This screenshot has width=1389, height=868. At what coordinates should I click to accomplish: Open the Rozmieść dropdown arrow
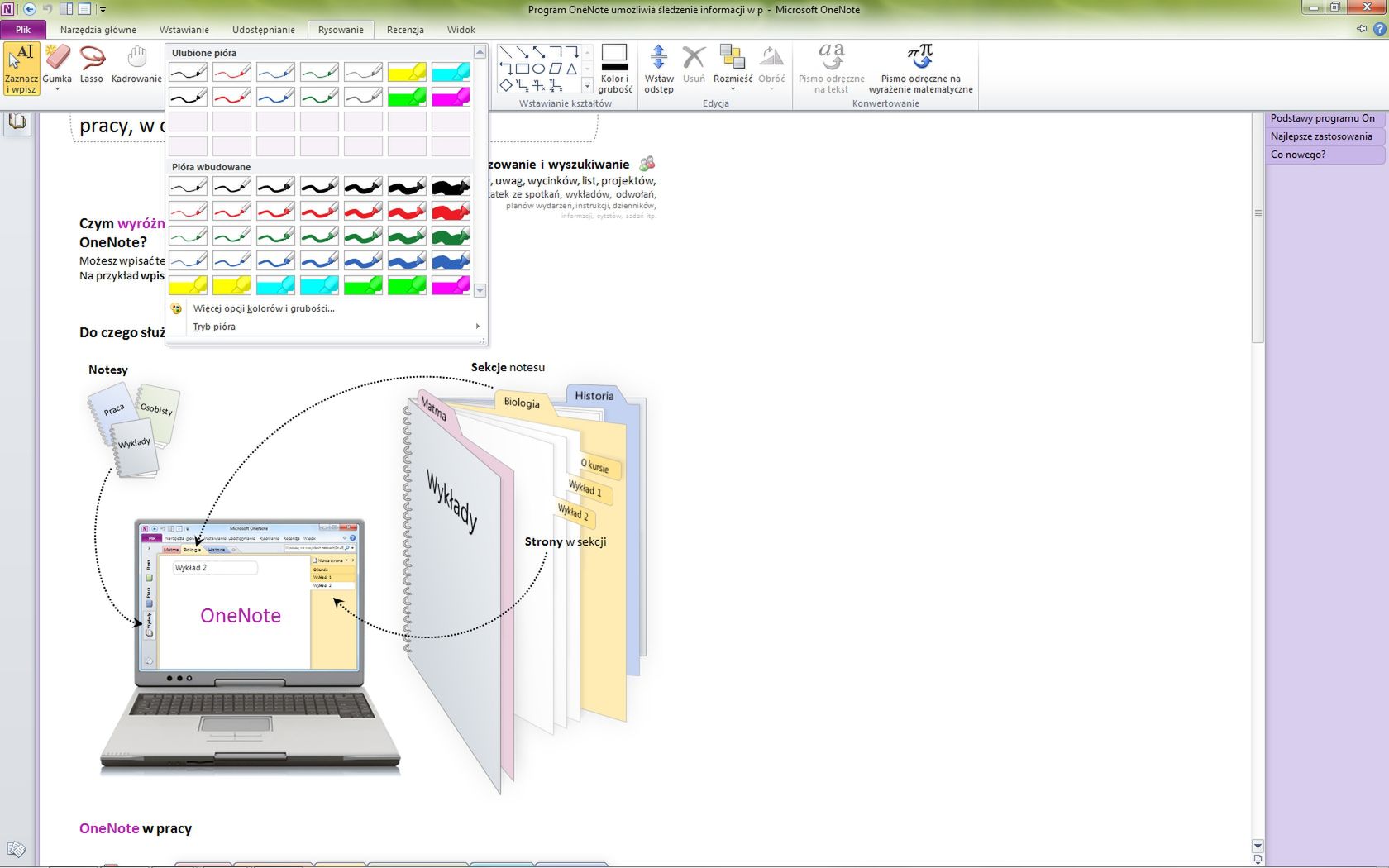733,89
